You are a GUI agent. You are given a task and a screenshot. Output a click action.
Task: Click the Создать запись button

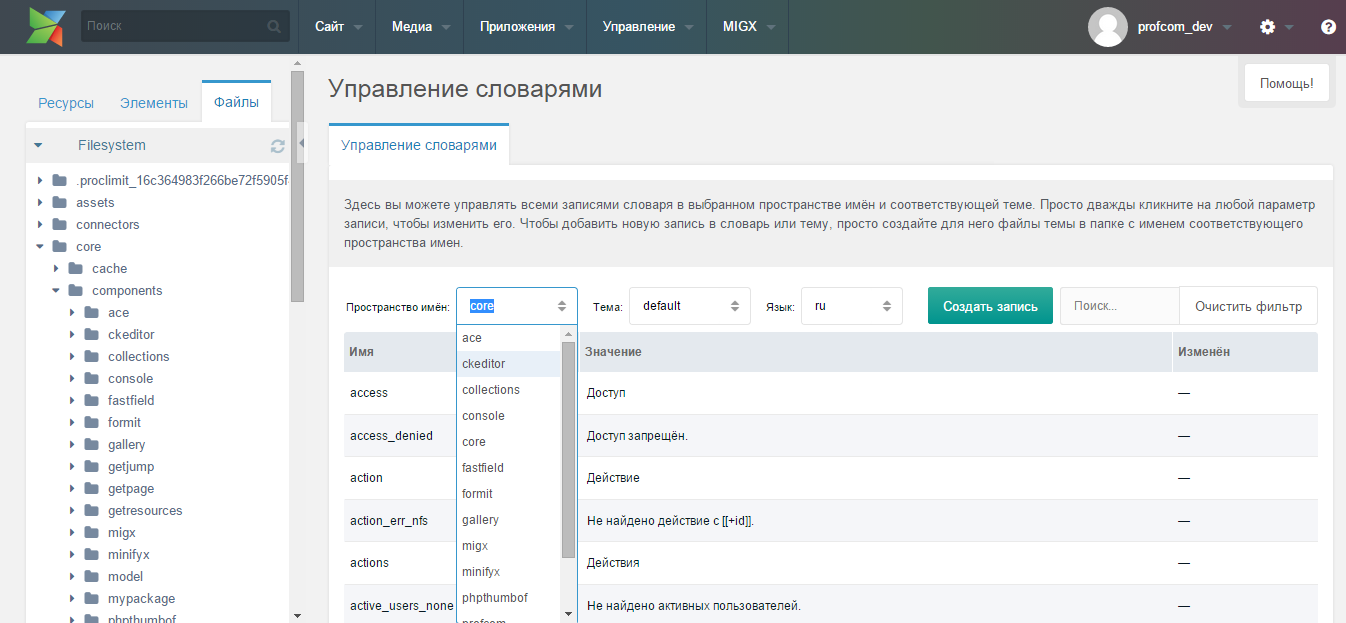tap(990, 305)
